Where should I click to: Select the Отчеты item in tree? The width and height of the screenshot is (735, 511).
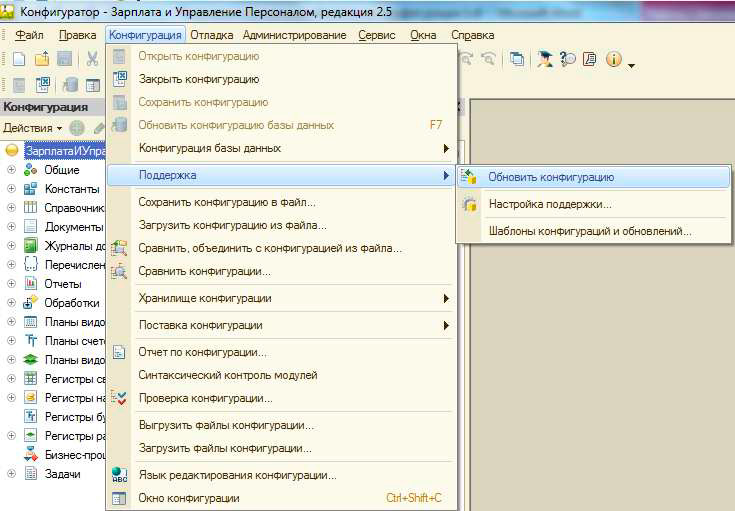(62, 284)
